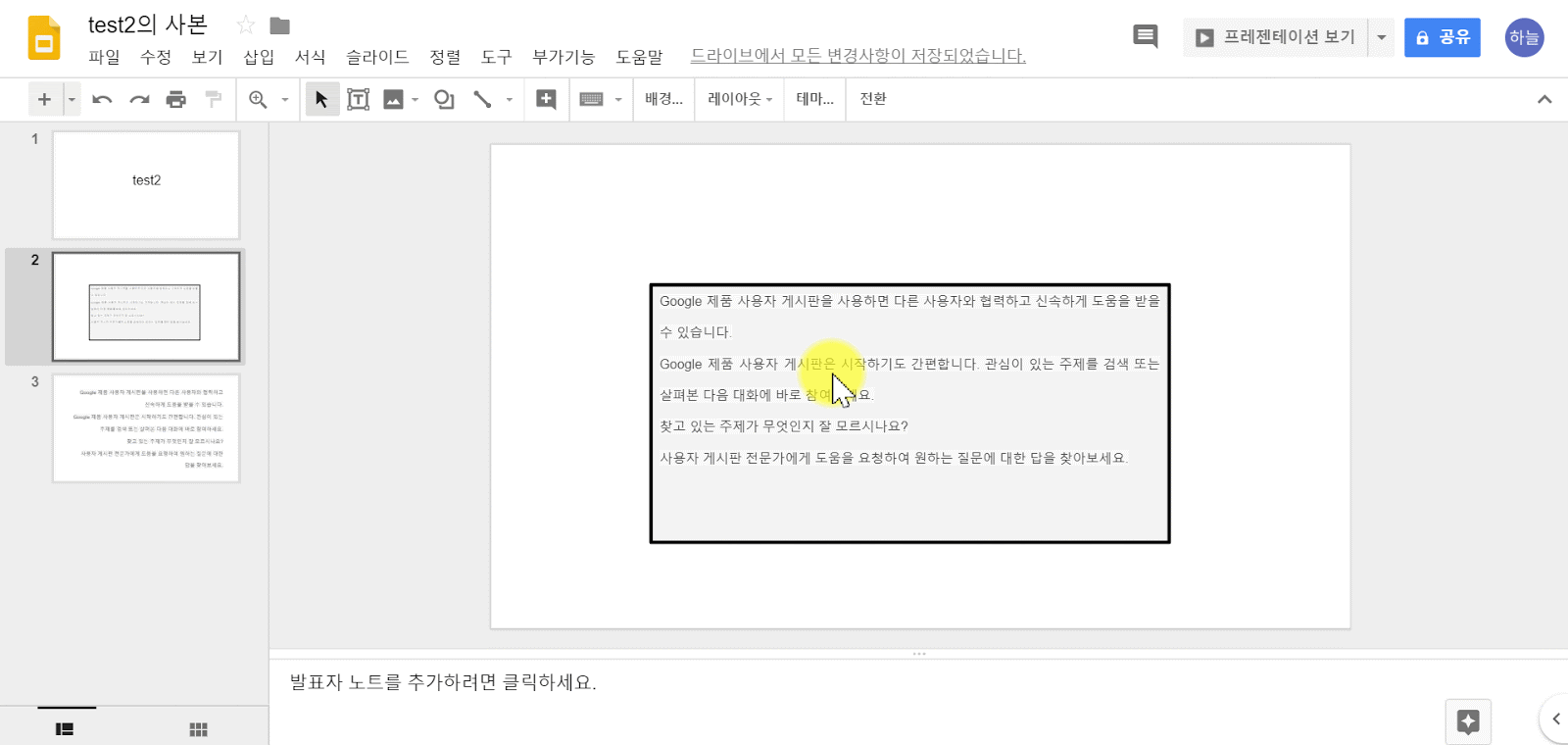Viewport: 1568px width, 745px height.
Task: Click the line starting '사용자 게시판 전문가에게'
Action: tap(894, 458)
